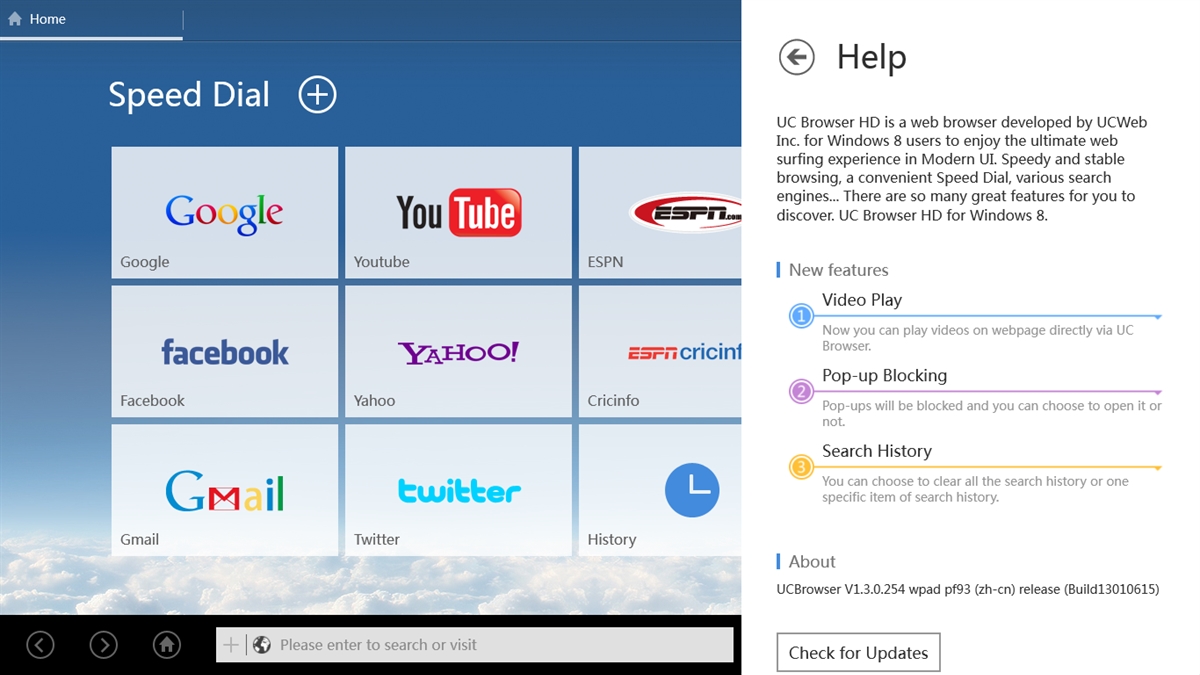Open the Google speed dial tile

point(225,212)
